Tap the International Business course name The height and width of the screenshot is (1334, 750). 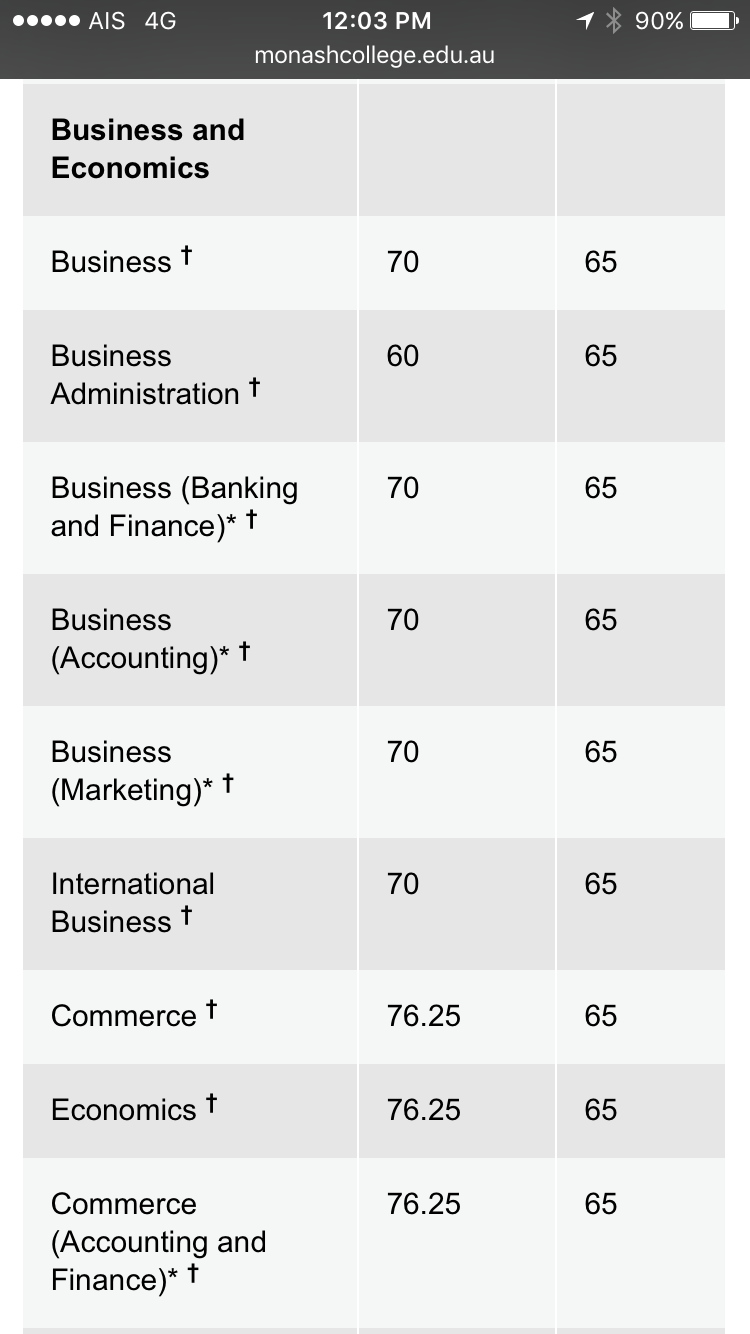click(133, 902)
